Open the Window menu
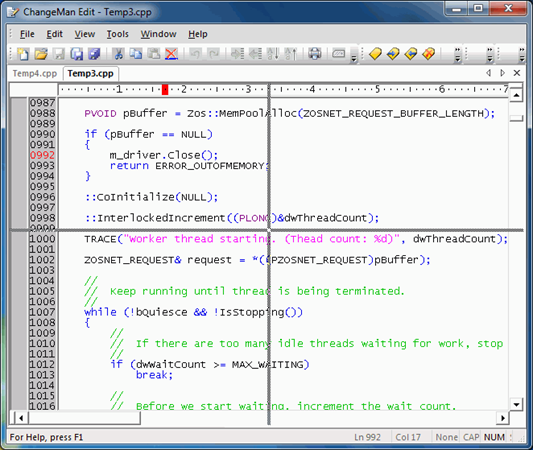533x450 pixels. pyautogui.click(x=158, y=34)
